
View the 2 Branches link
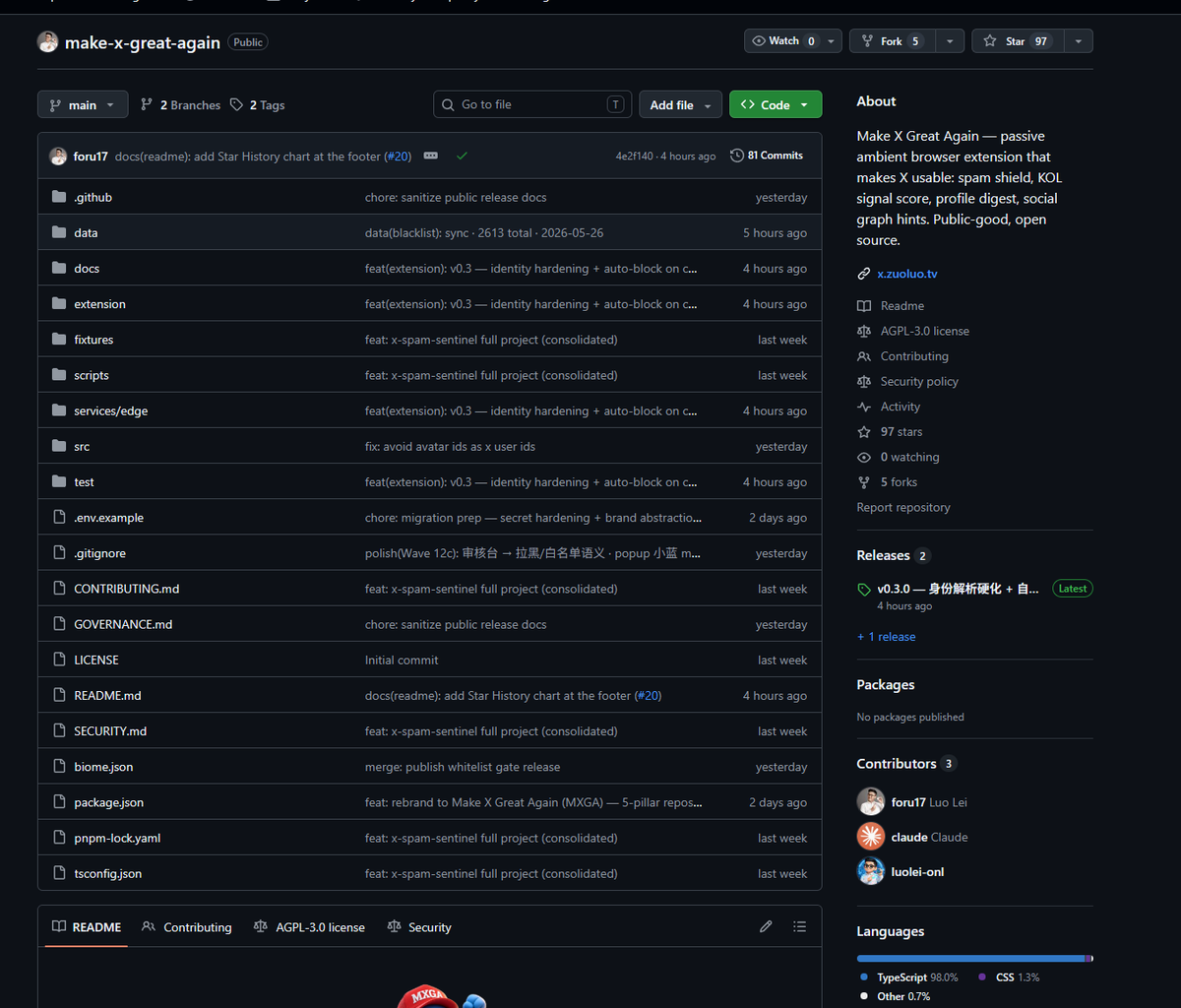[180, 105]
